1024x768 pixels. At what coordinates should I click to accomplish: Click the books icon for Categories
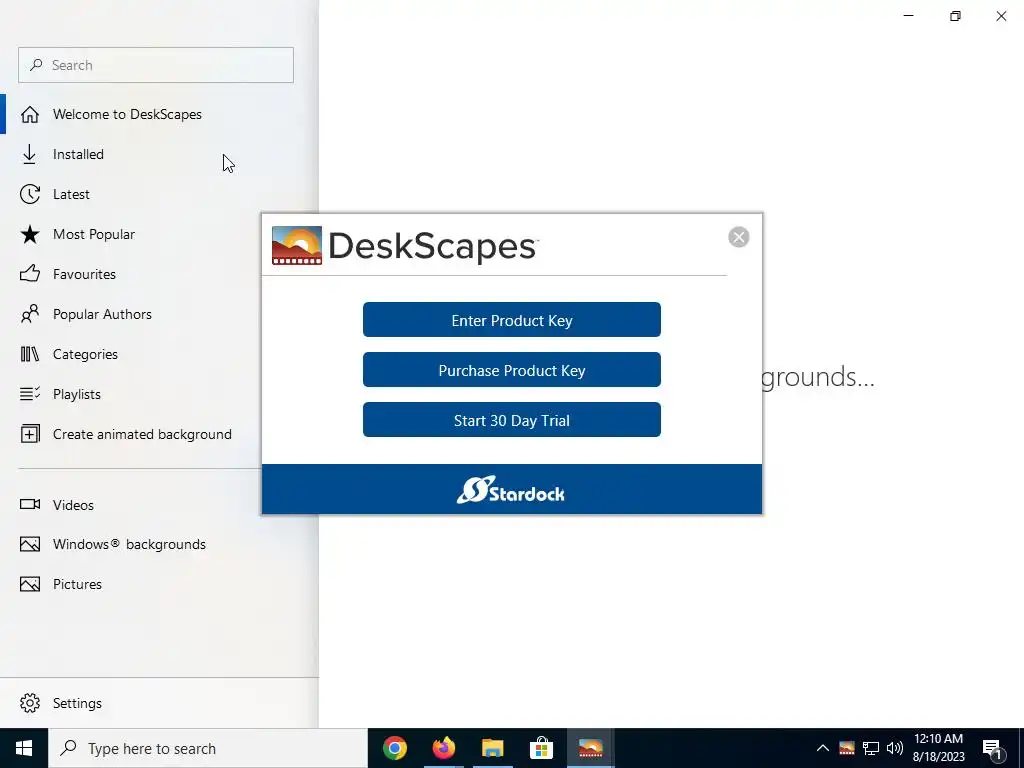pyautogui.click(x=29, y=354)
